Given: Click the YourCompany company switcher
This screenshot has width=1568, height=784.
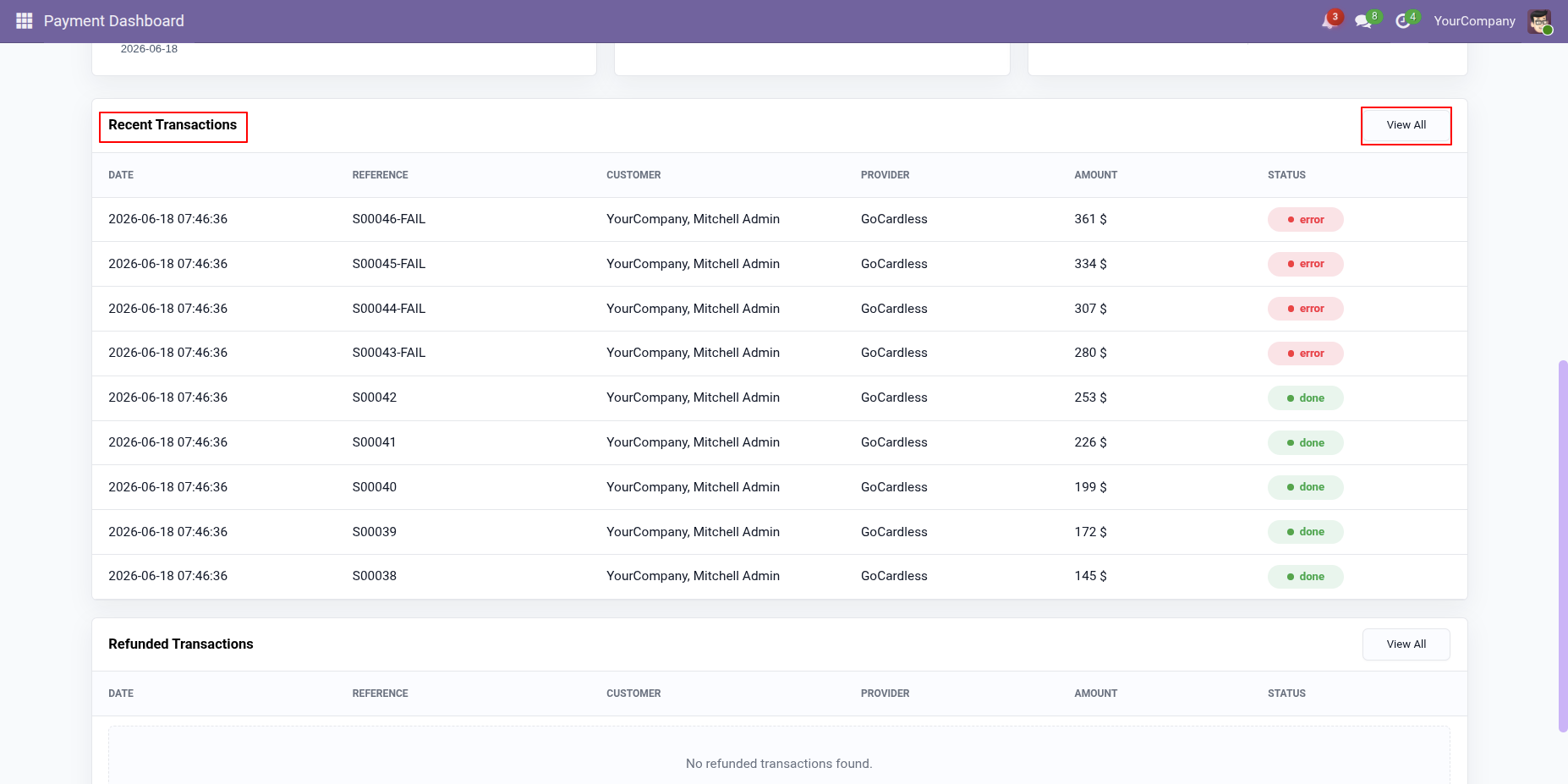Looking at the screenshot, I should pyautogui.click(x=1474, y=21).
